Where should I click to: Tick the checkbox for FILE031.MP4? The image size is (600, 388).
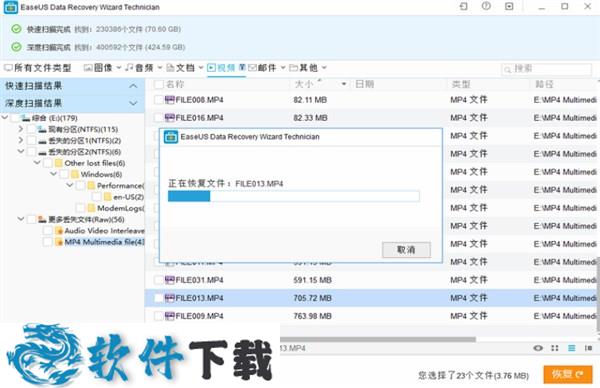159,280
